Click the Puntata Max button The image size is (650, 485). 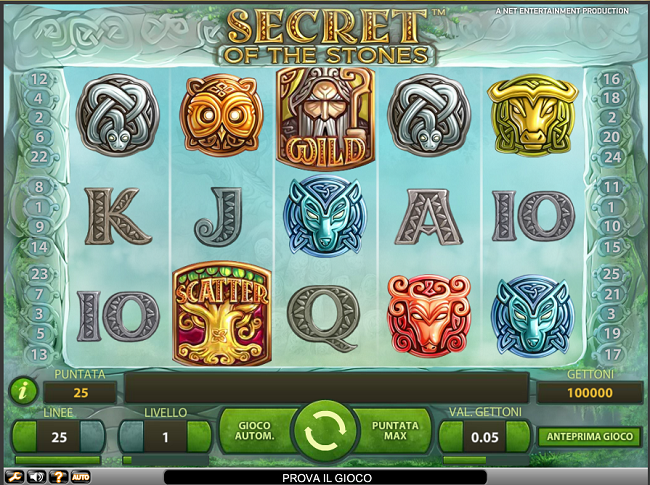click(x=395, y=431)
